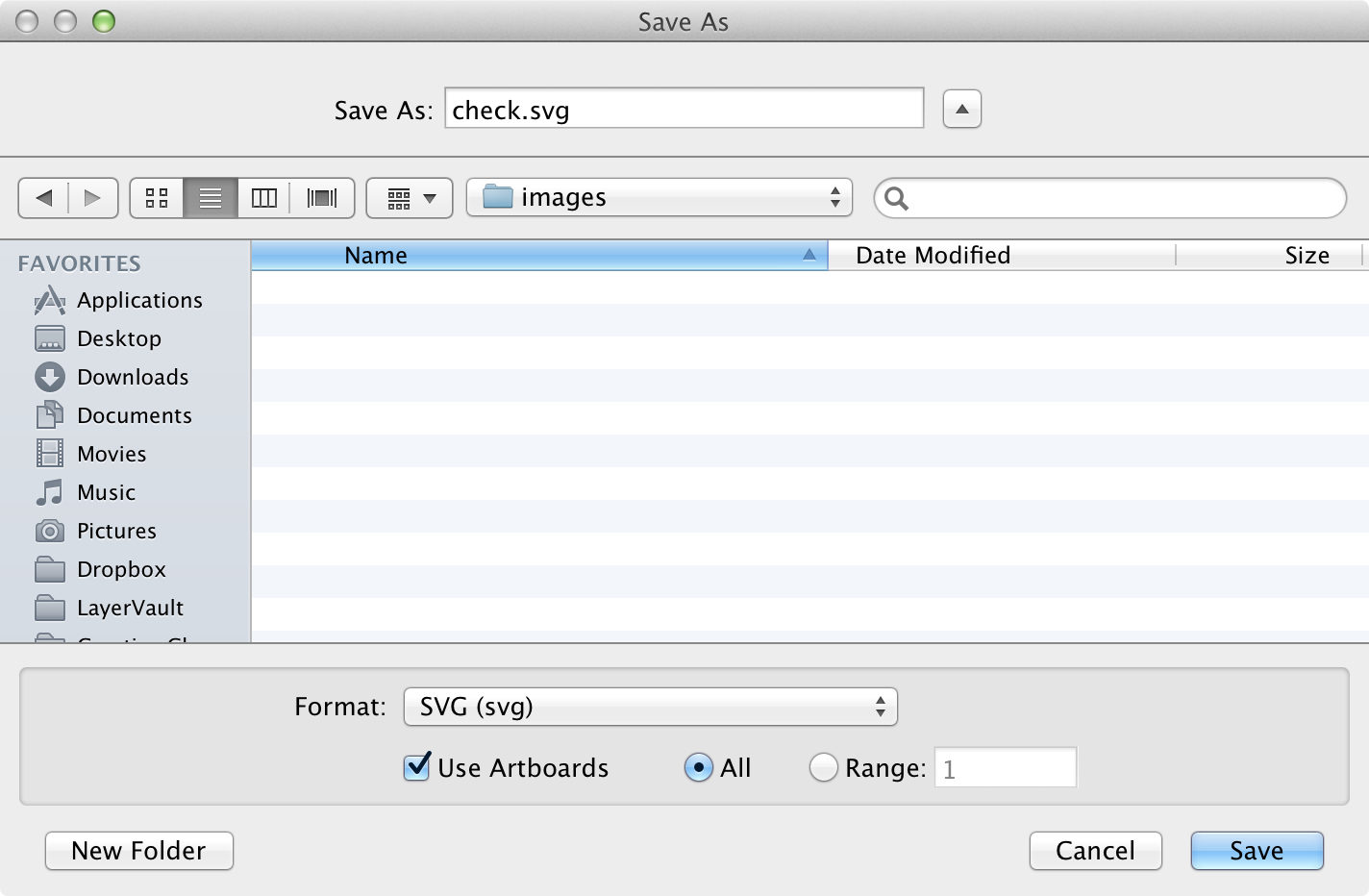Go back with the left arrow button
The width and height of the screenshot is (1369, 896).
pyautogui.click(x=43, y=198)
